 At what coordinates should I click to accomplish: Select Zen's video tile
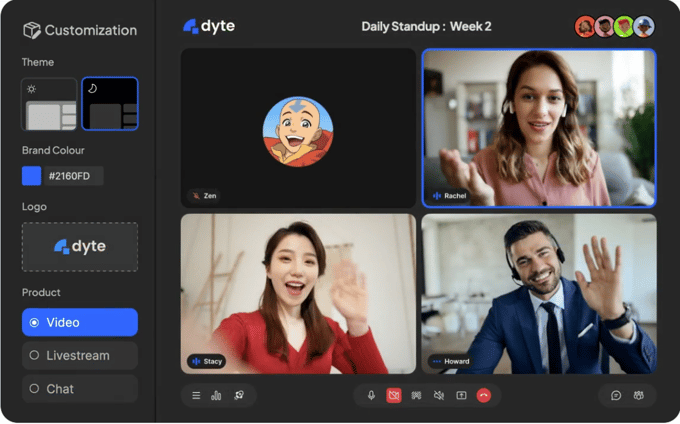pyautogui.click(x=298, y=128)
